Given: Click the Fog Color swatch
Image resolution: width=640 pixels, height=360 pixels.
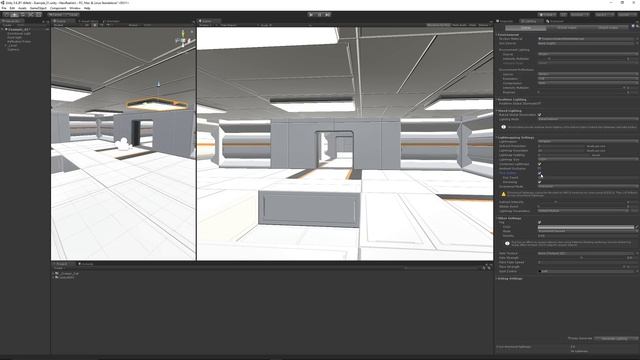Looking at the screenshot, I should 585,227.
